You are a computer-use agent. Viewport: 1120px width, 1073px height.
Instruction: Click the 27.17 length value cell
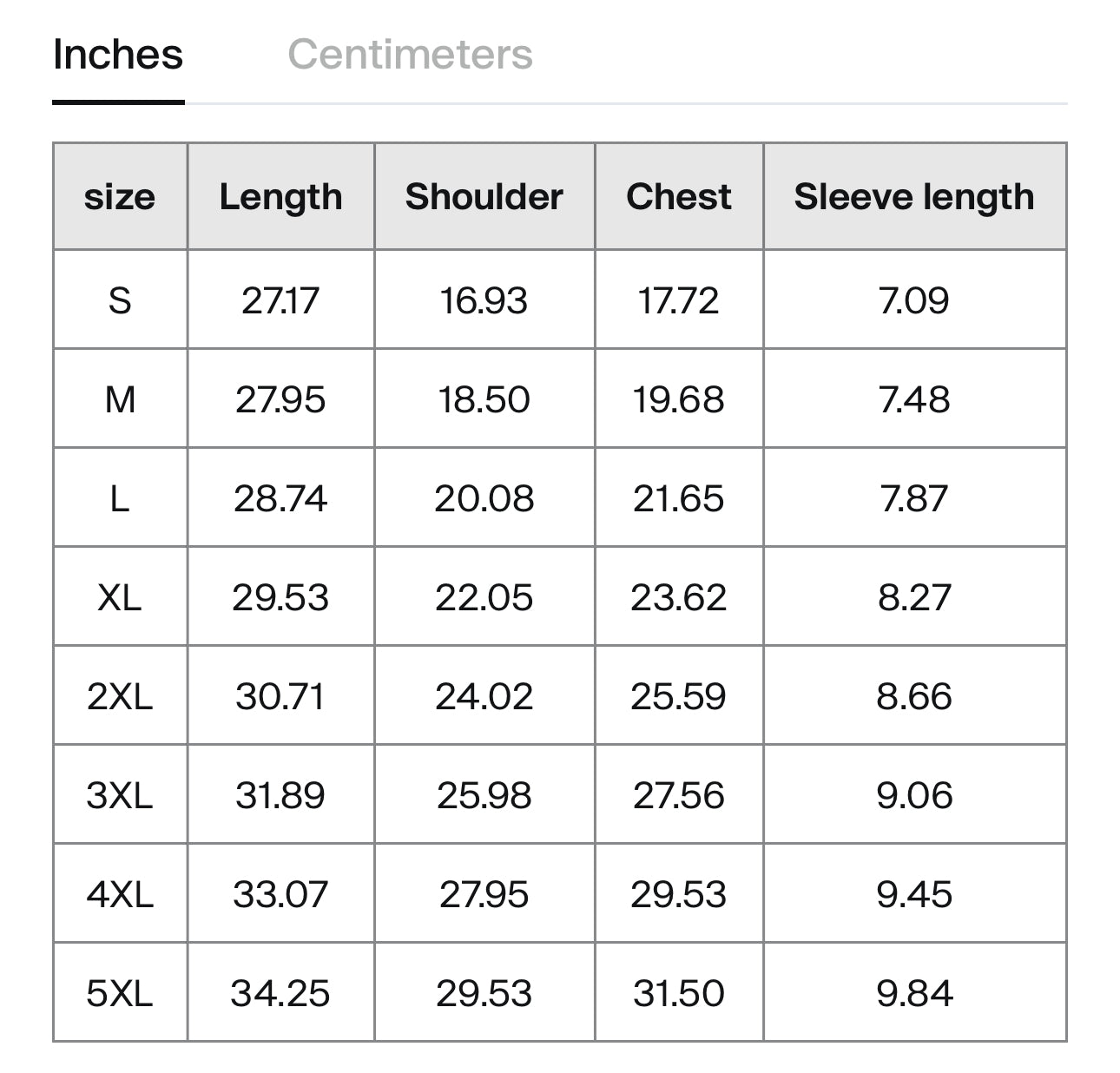[280, 300]
